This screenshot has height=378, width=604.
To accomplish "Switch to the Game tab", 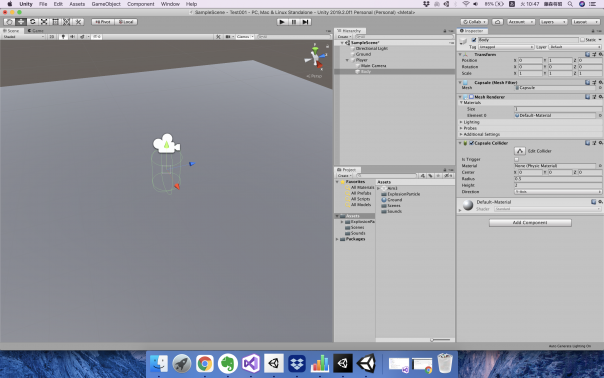I will tap(35, 30).
